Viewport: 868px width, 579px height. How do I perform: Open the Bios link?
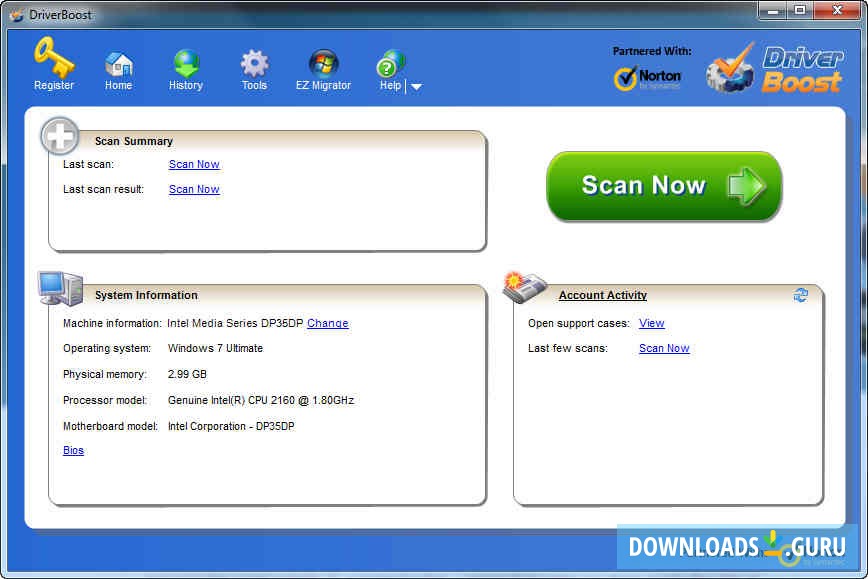pyautogui.click(x=73, y=451)
